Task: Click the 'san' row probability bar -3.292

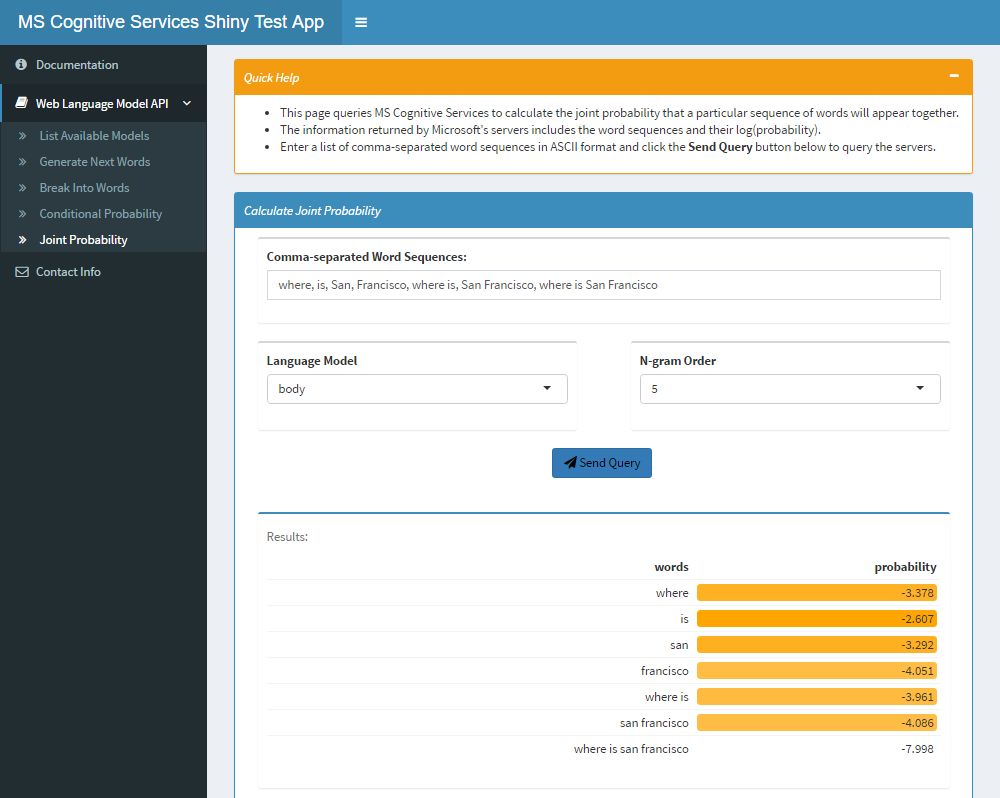Action: point(816,645)
